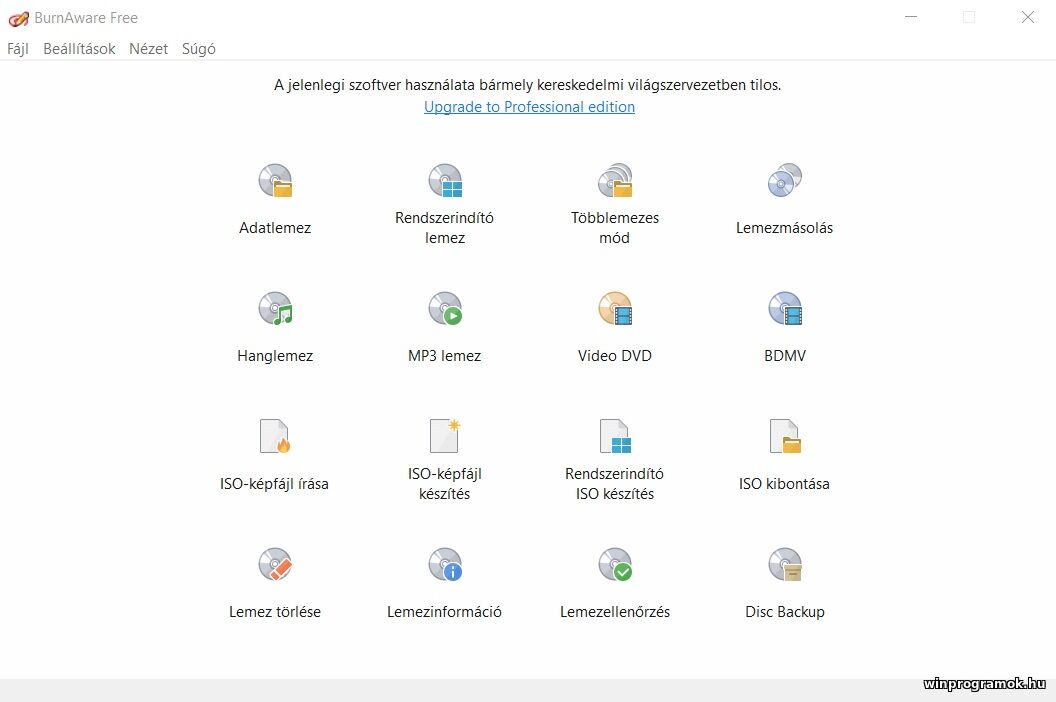The image size is (1056, 702).
Task: Click the Video DVD text label
Action: coord(615,356)
